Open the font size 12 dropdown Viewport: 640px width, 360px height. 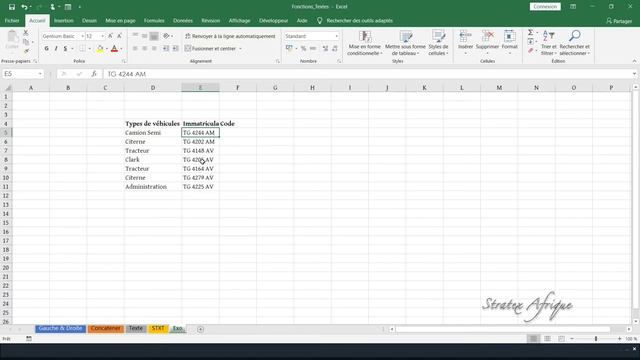(x=102, y=36)
